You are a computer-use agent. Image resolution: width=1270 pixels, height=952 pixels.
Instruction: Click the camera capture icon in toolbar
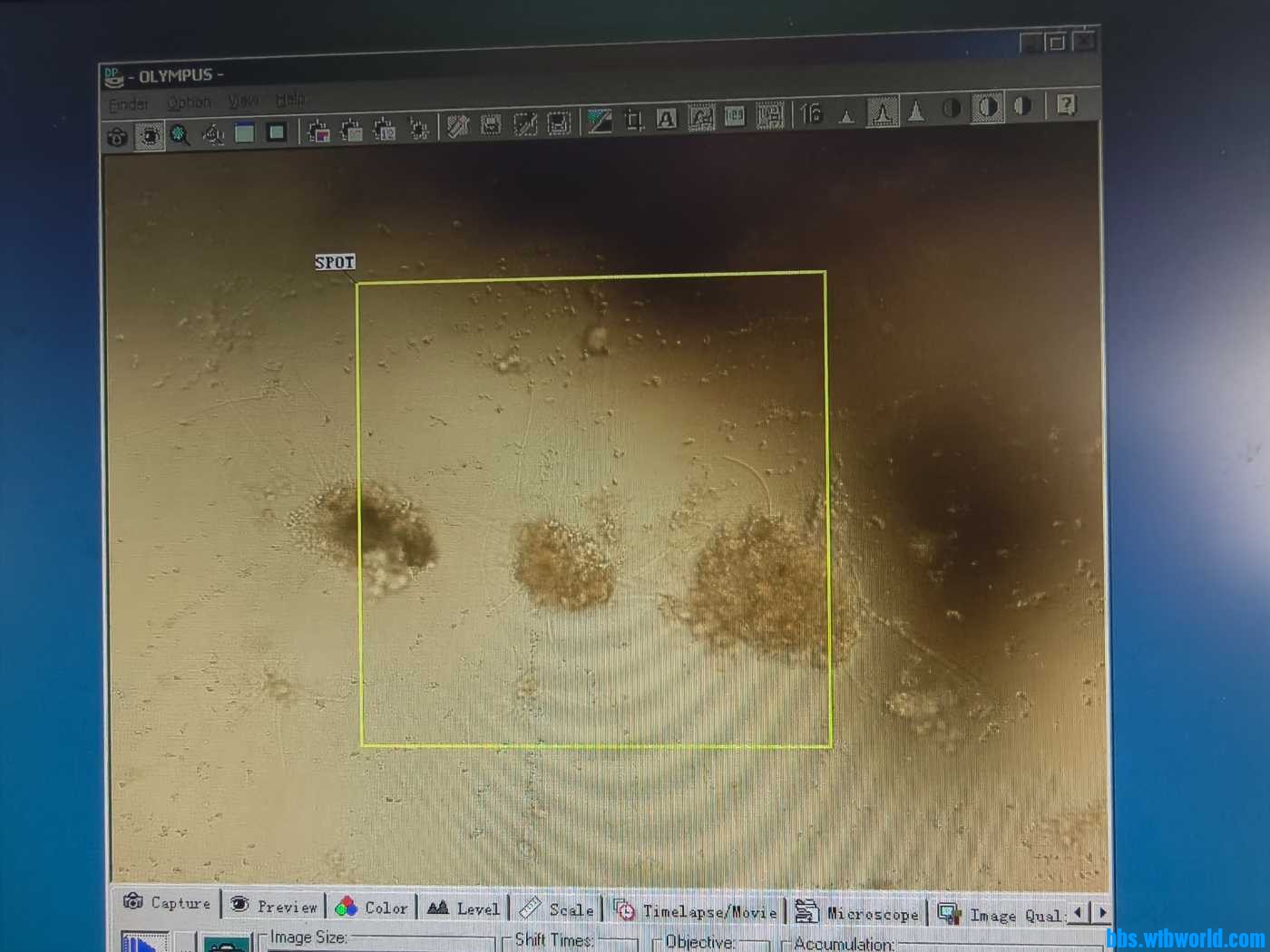click(116, 137)
